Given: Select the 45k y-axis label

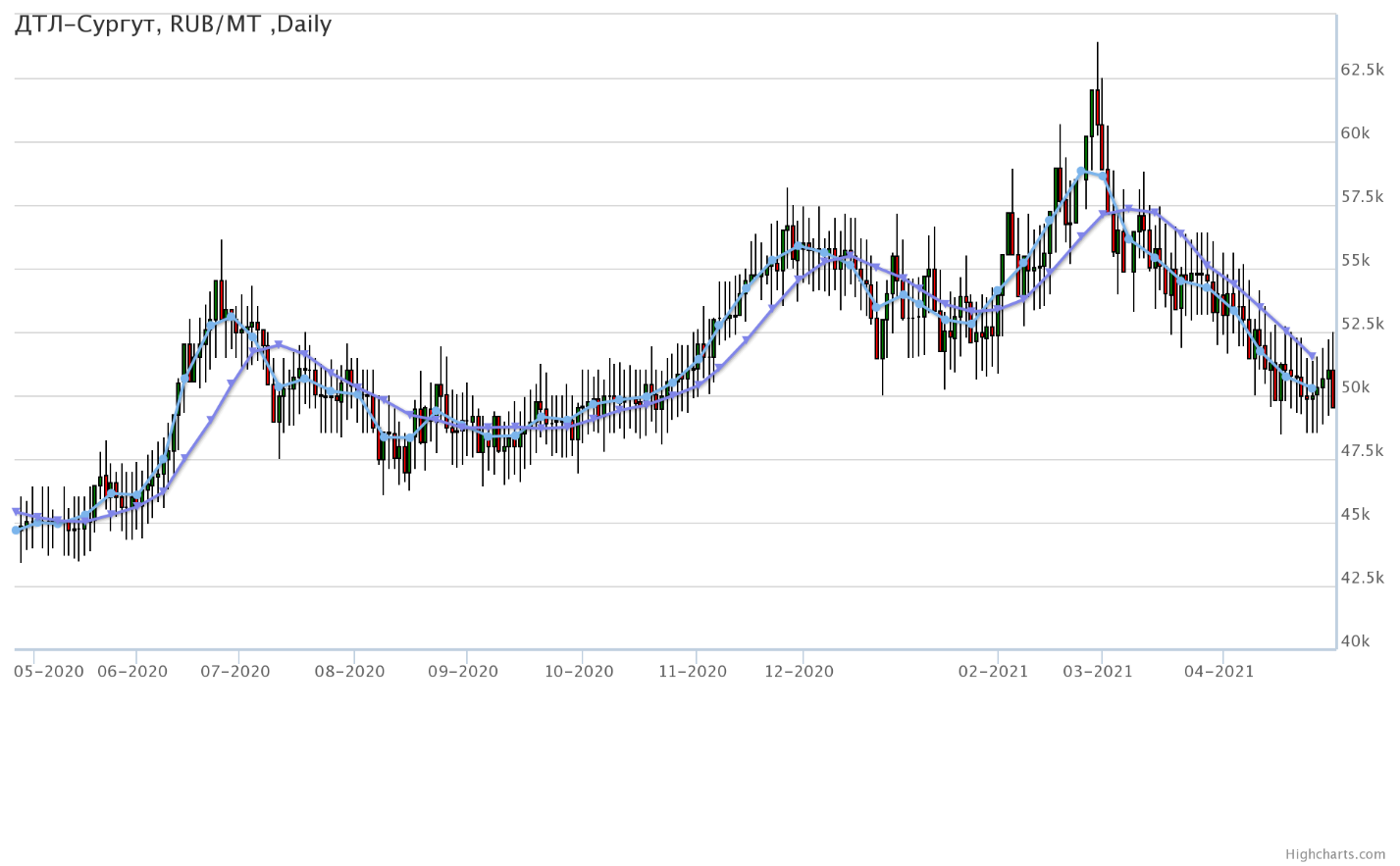Looking at the screenshot, I should point(1355,515).
